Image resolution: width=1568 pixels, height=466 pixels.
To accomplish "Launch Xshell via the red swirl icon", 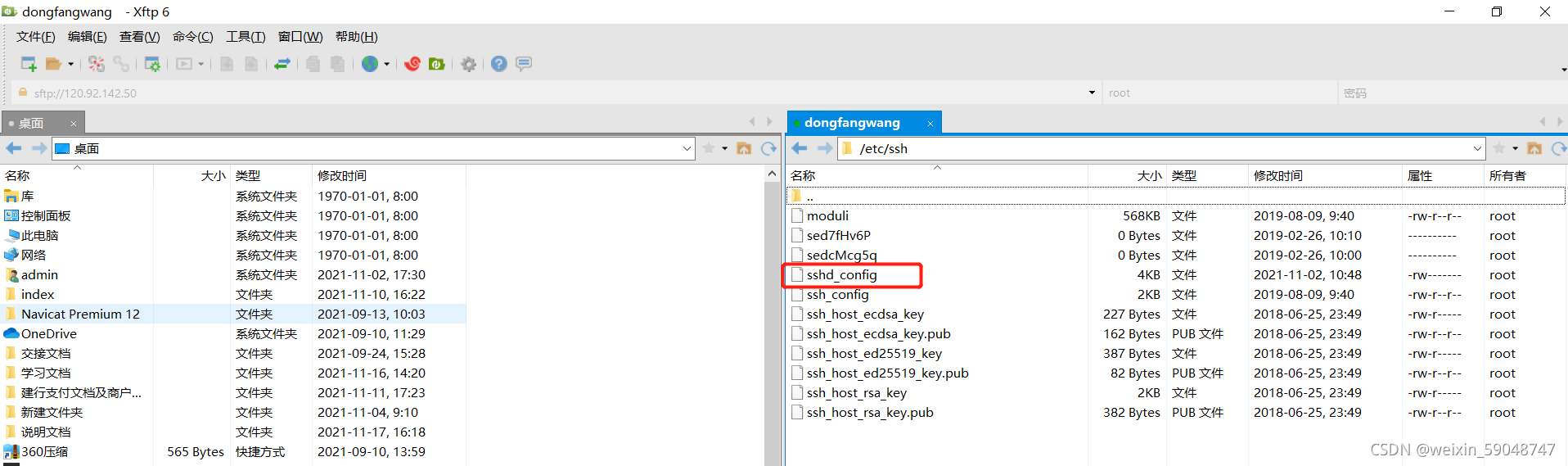I will pos(412,64).
